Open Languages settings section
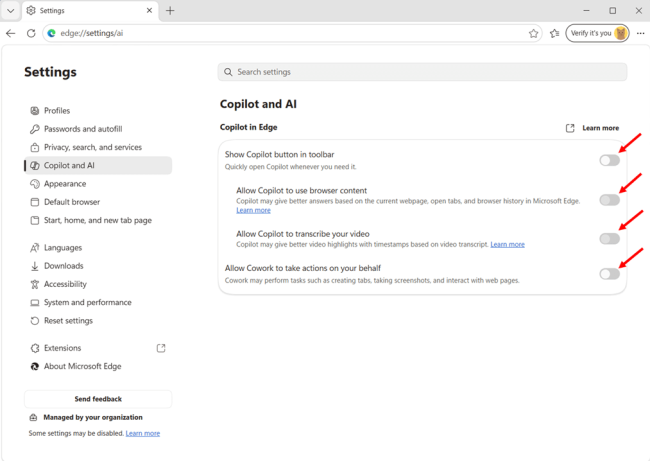 [x=98, y=247]
